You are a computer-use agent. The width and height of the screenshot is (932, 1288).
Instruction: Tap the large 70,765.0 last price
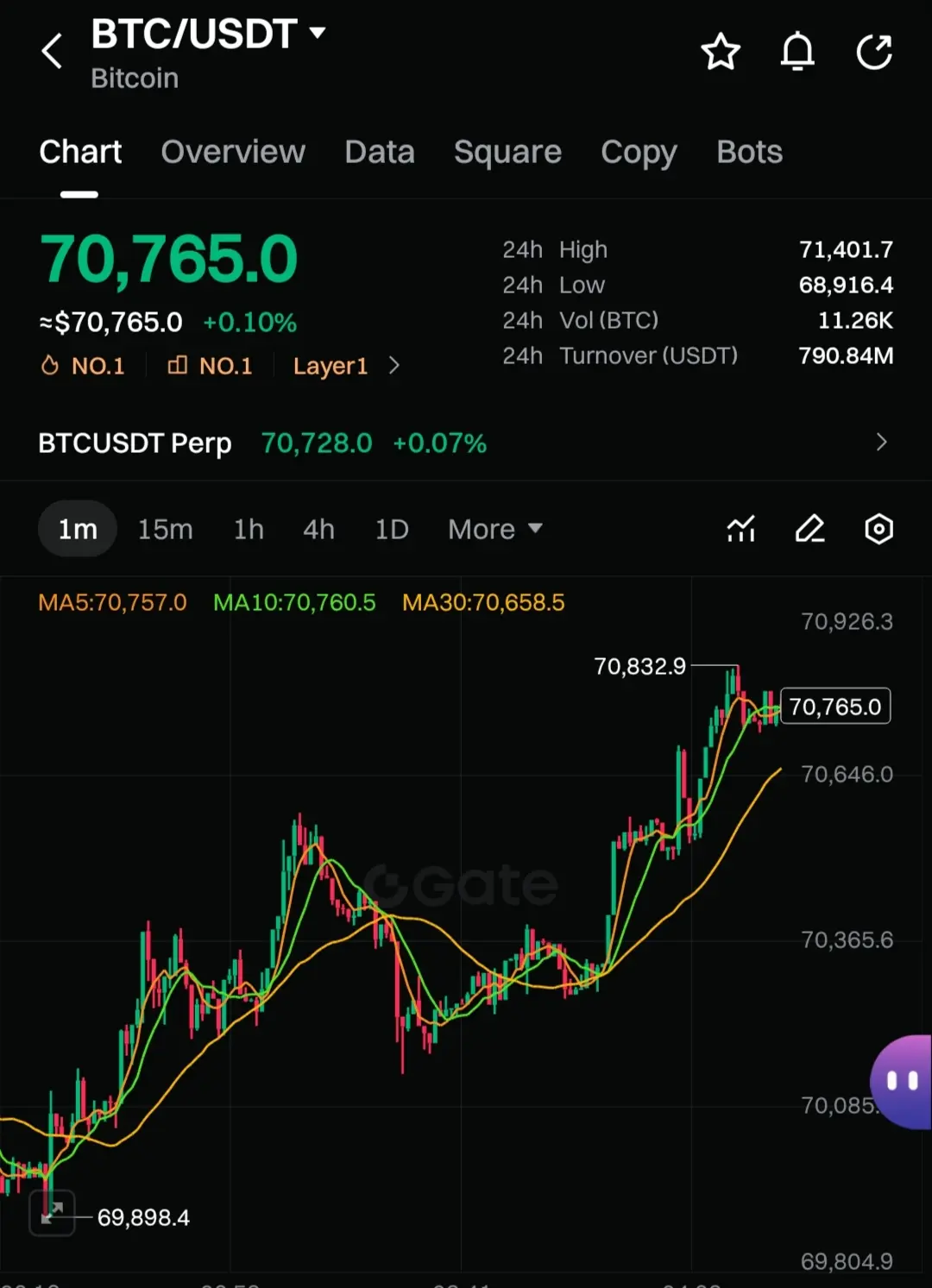pyautogui.click(x=169, y=259)
